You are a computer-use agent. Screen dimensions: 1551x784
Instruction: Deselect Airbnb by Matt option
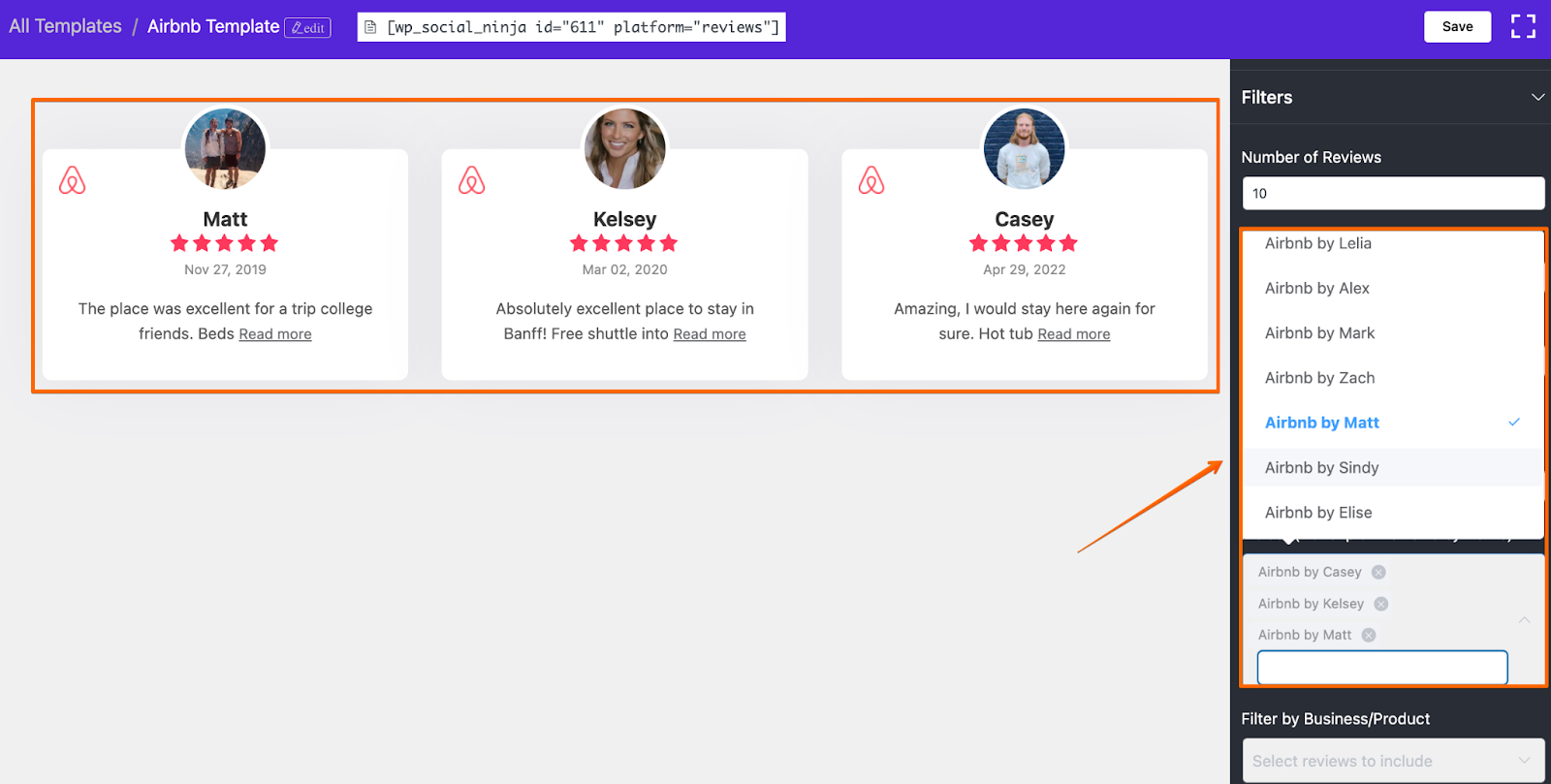(x=1393, y=423)
